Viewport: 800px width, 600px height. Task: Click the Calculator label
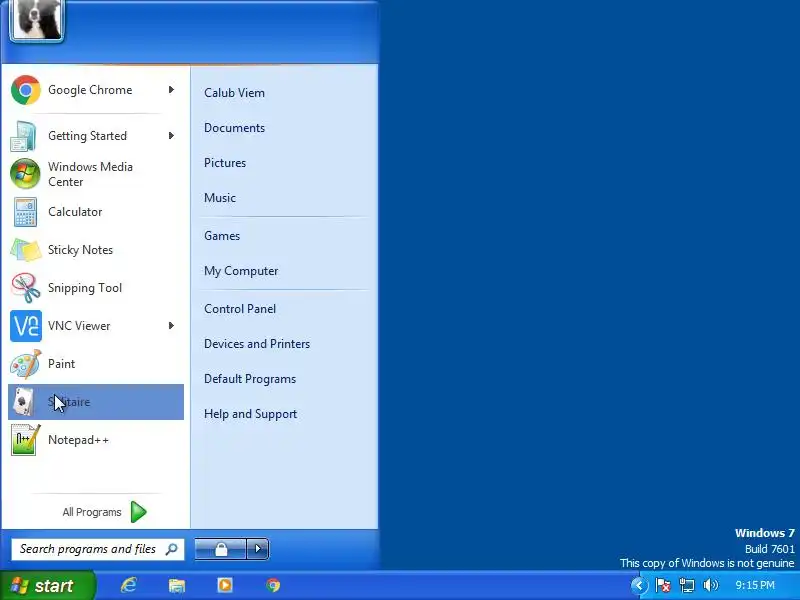point(75,212)
